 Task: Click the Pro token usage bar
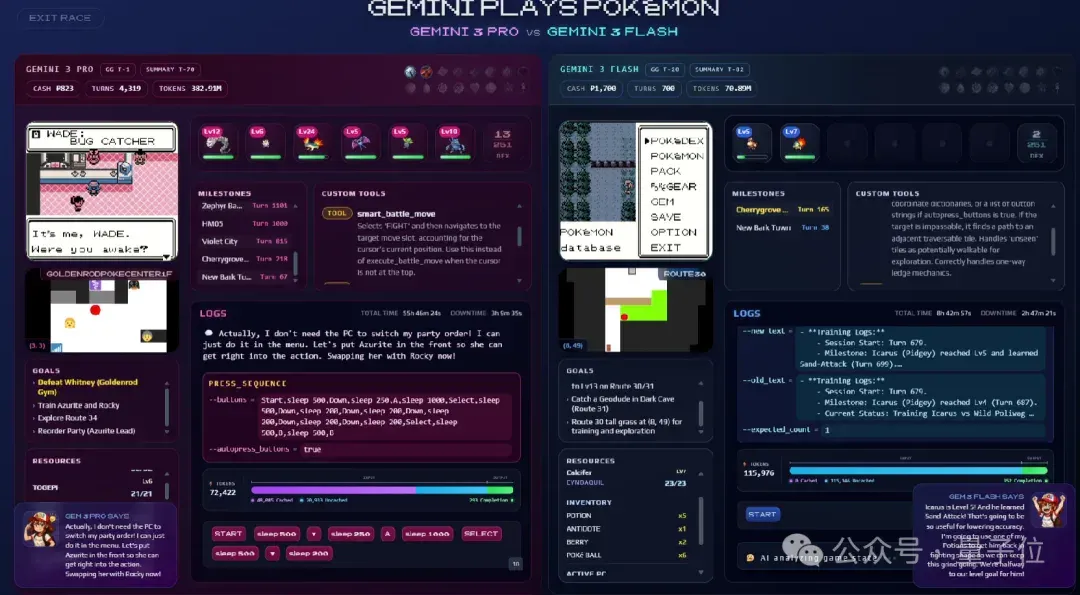382,490
